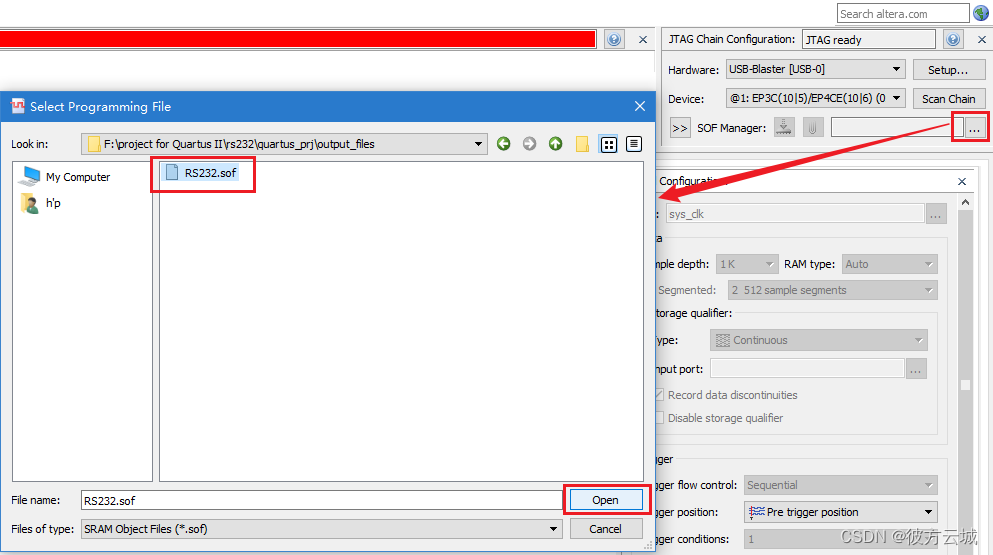Toggle Disable storage qualifier checkbox
The width and height of the screenshot is (993, 555).
coord(659,418)
